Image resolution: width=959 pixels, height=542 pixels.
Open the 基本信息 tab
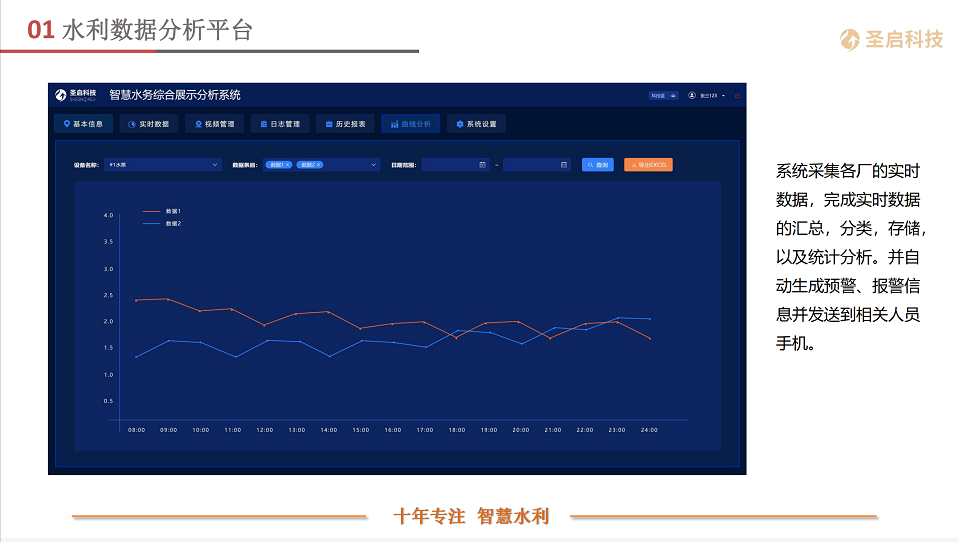[83, 124]
